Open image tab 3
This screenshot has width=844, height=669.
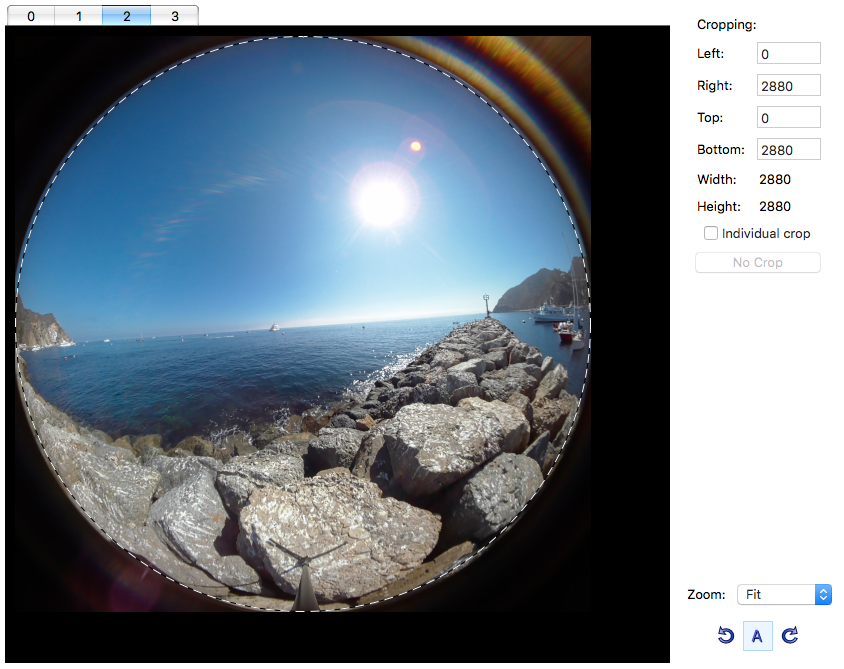(x=174, y=16)
